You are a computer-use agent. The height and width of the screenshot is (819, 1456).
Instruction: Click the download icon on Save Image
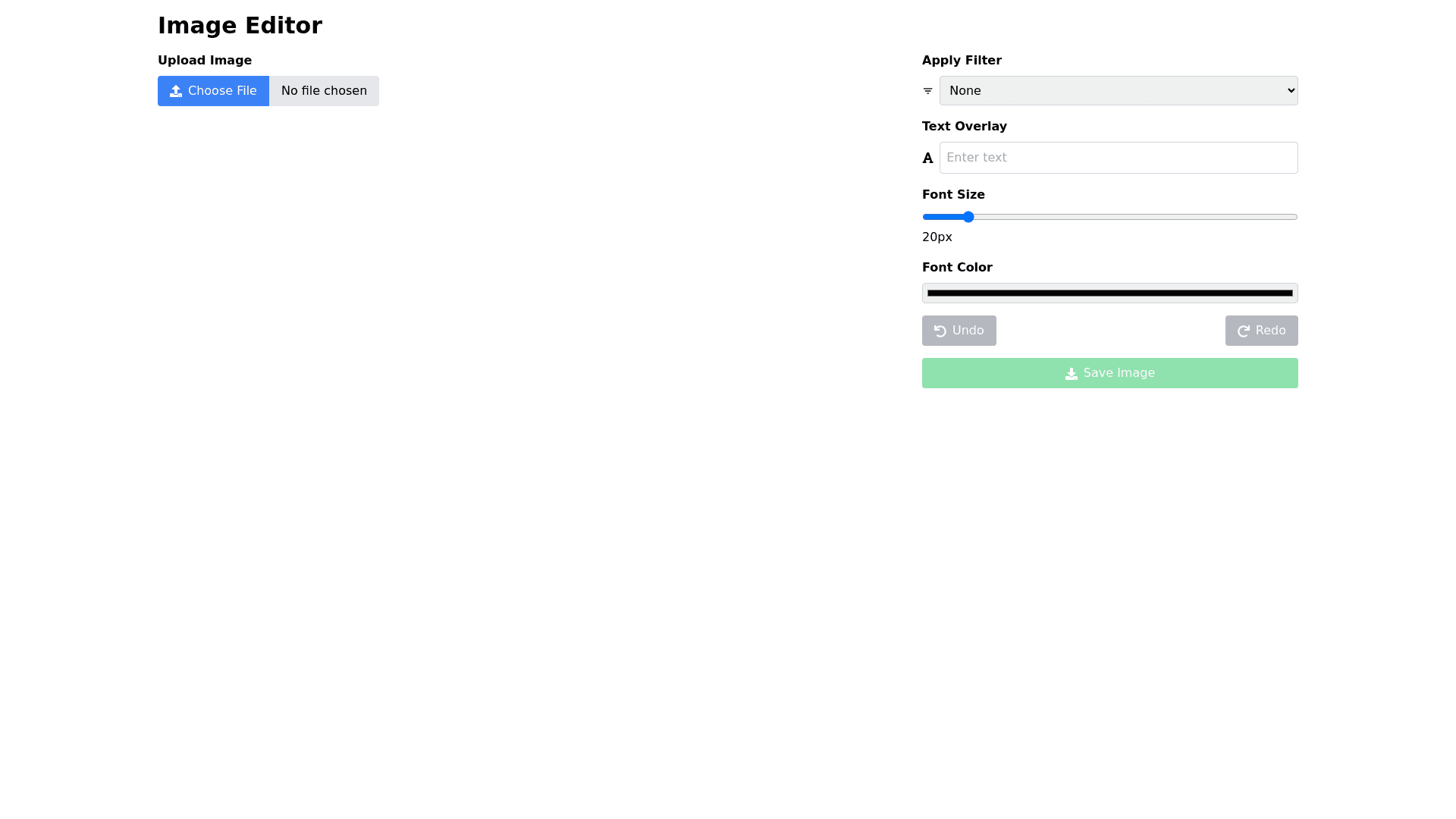1072,374
